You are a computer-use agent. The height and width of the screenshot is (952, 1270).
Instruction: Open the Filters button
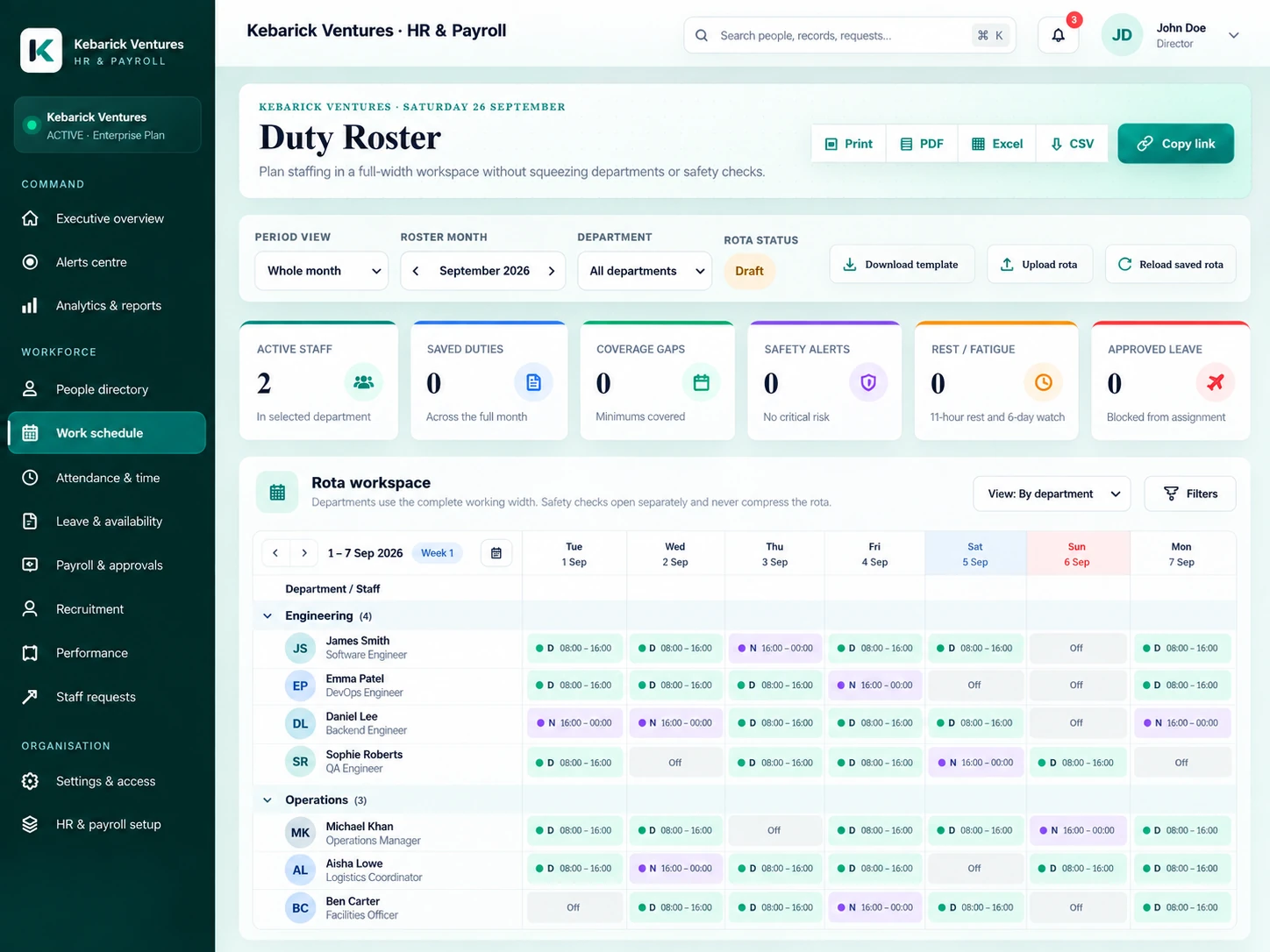pyautogui.click(x=1190, y=494)
